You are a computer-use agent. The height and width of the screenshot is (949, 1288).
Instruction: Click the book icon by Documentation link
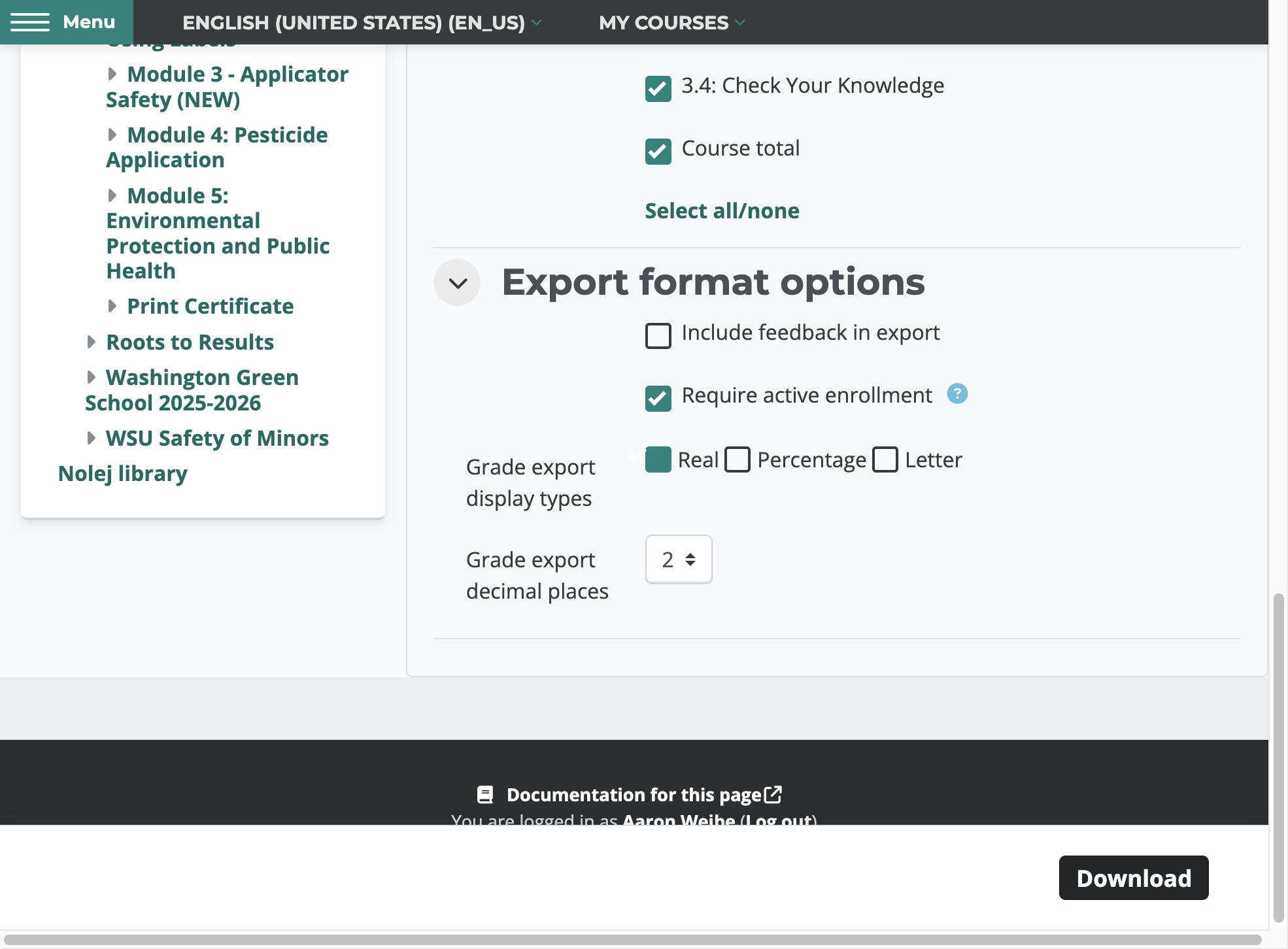coord(485,795)
